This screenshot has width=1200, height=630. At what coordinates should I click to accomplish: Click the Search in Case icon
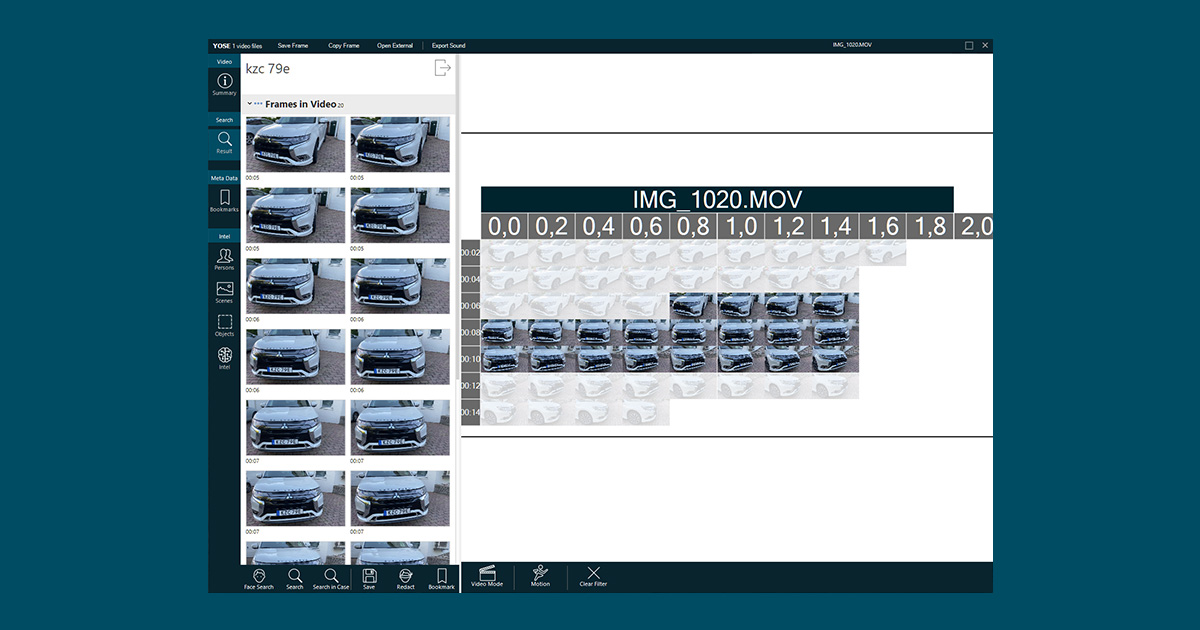pyautogui.click(x=331, y=578)
